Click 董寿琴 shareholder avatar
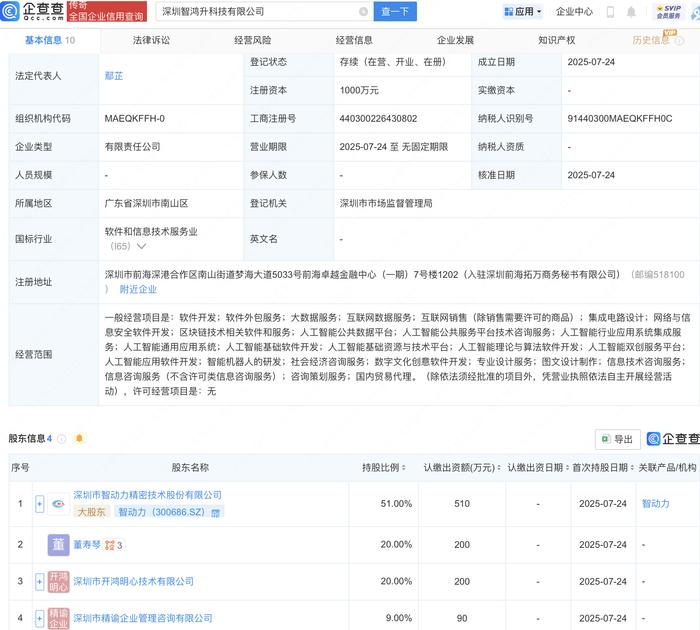The image size is (700, 630). 58,545
